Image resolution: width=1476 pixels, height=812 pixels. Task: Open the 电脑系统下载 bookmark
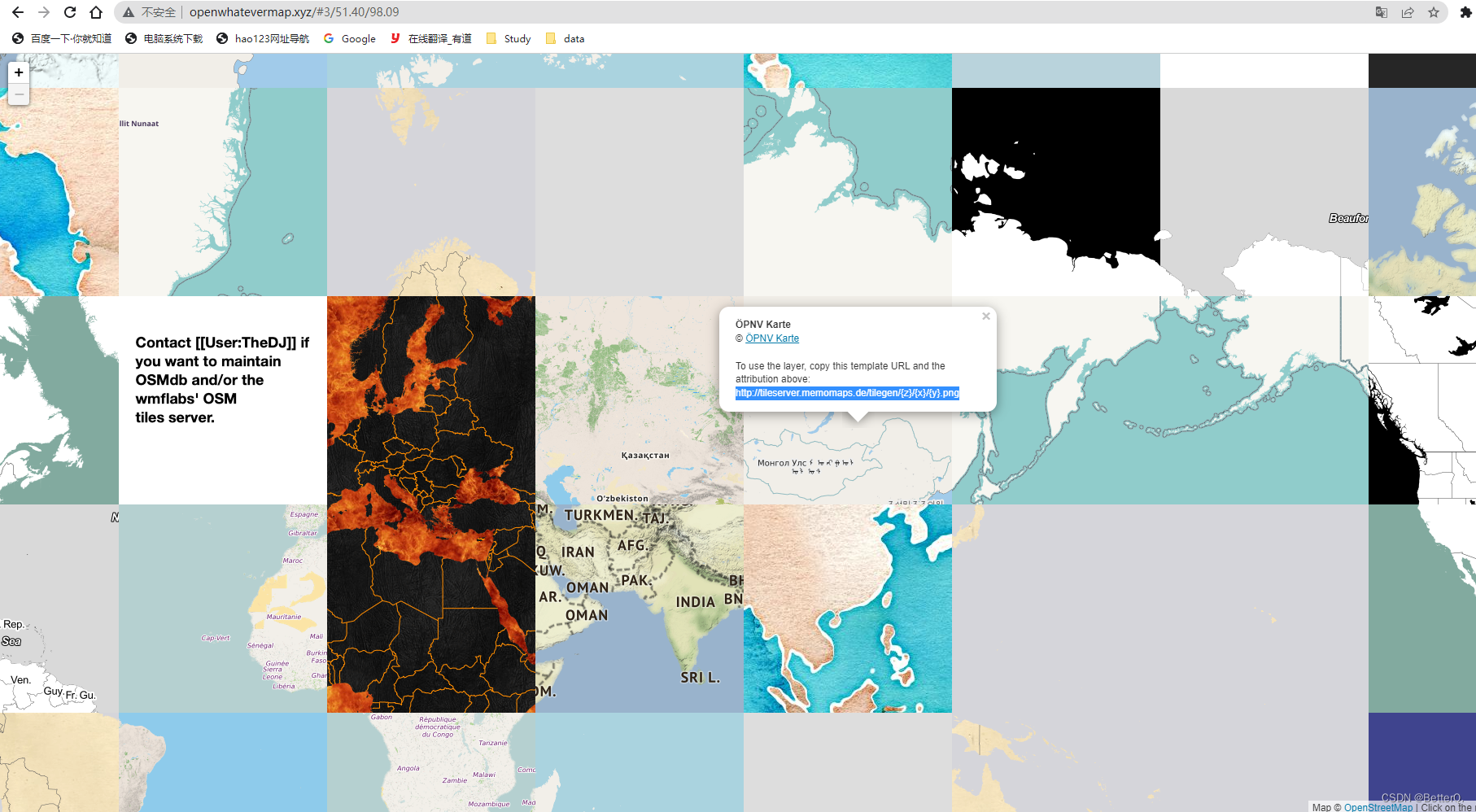point(164,38)
